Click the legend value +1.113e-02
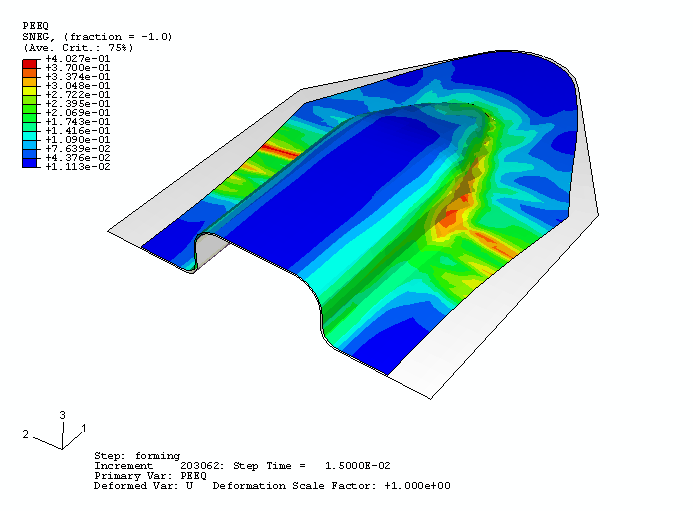Viewport: 693px width, 511px height. [x=78, y=167]
